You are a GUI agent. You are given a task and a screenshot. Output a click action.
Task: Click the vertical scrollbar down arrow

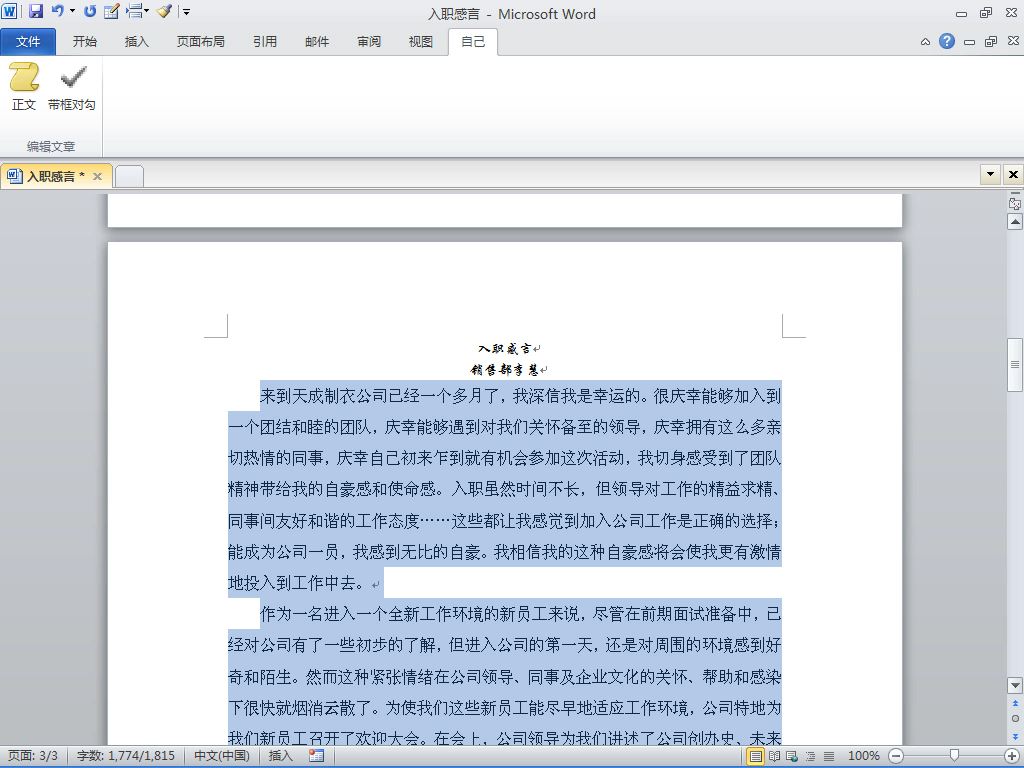tap(1015, 686)
